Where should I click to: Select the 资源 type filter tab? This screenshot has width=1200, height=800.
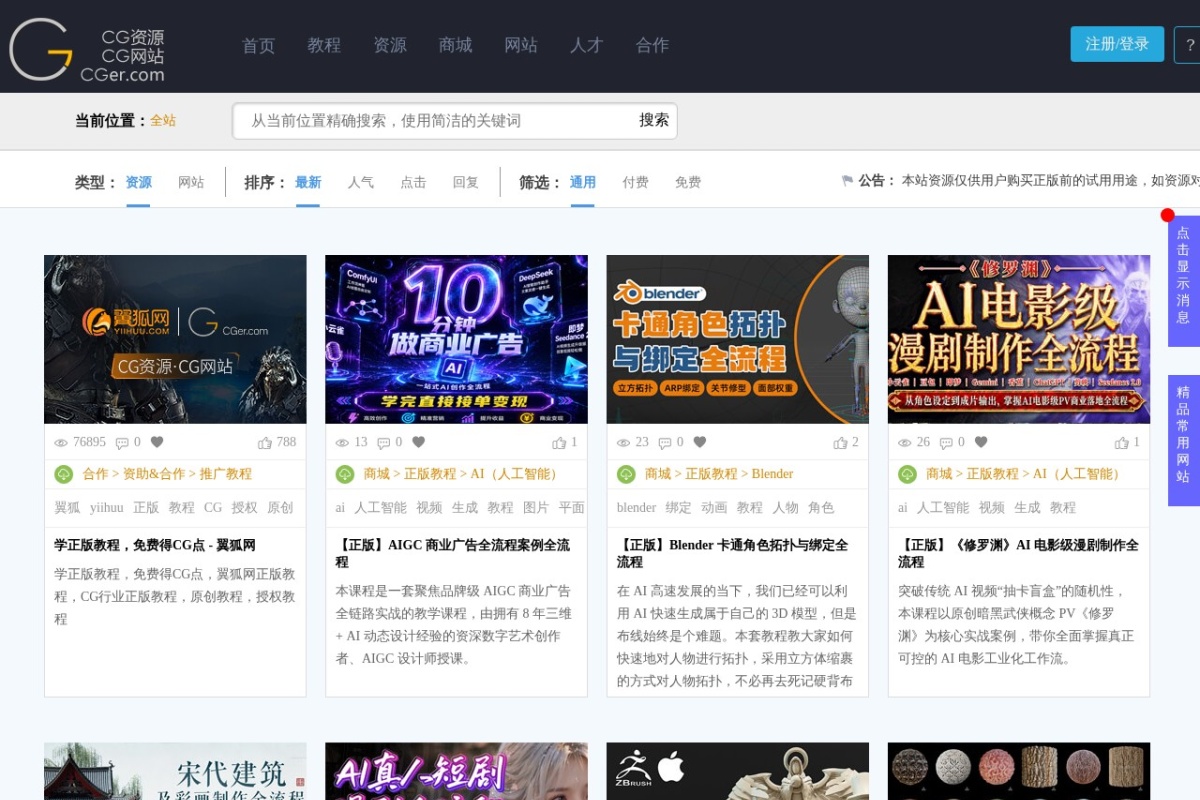pyautogui.click(x=138, y=182)
